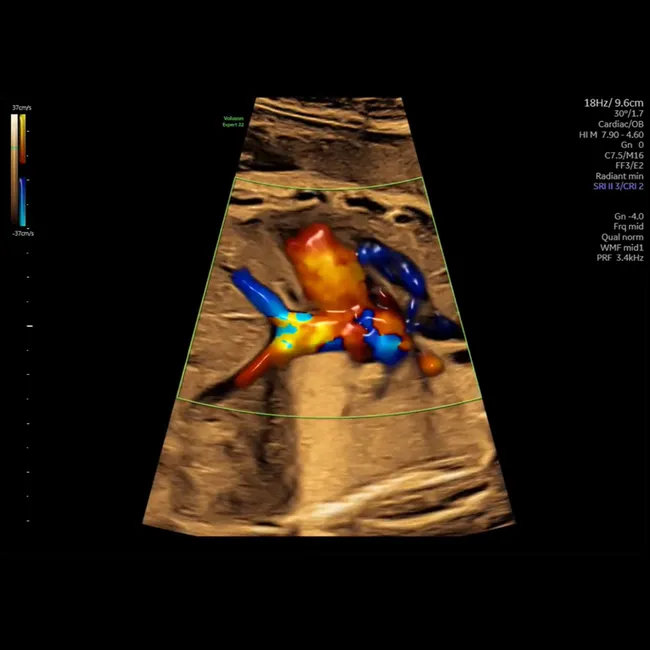
Task: Click the 37cm/s upper velocity label
Action: tap(22, 106)
